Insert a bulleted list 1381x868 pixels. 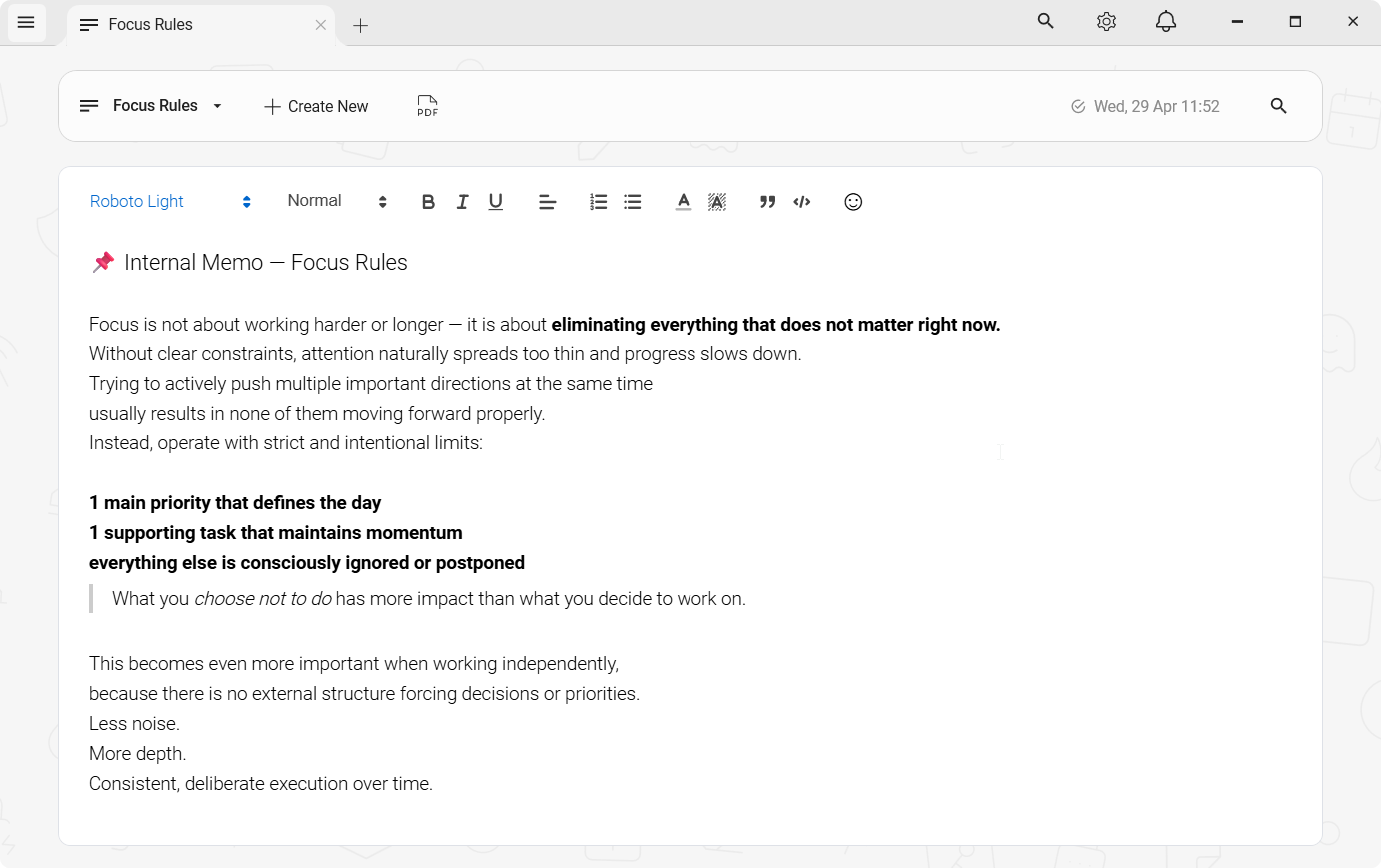point(633,202)
